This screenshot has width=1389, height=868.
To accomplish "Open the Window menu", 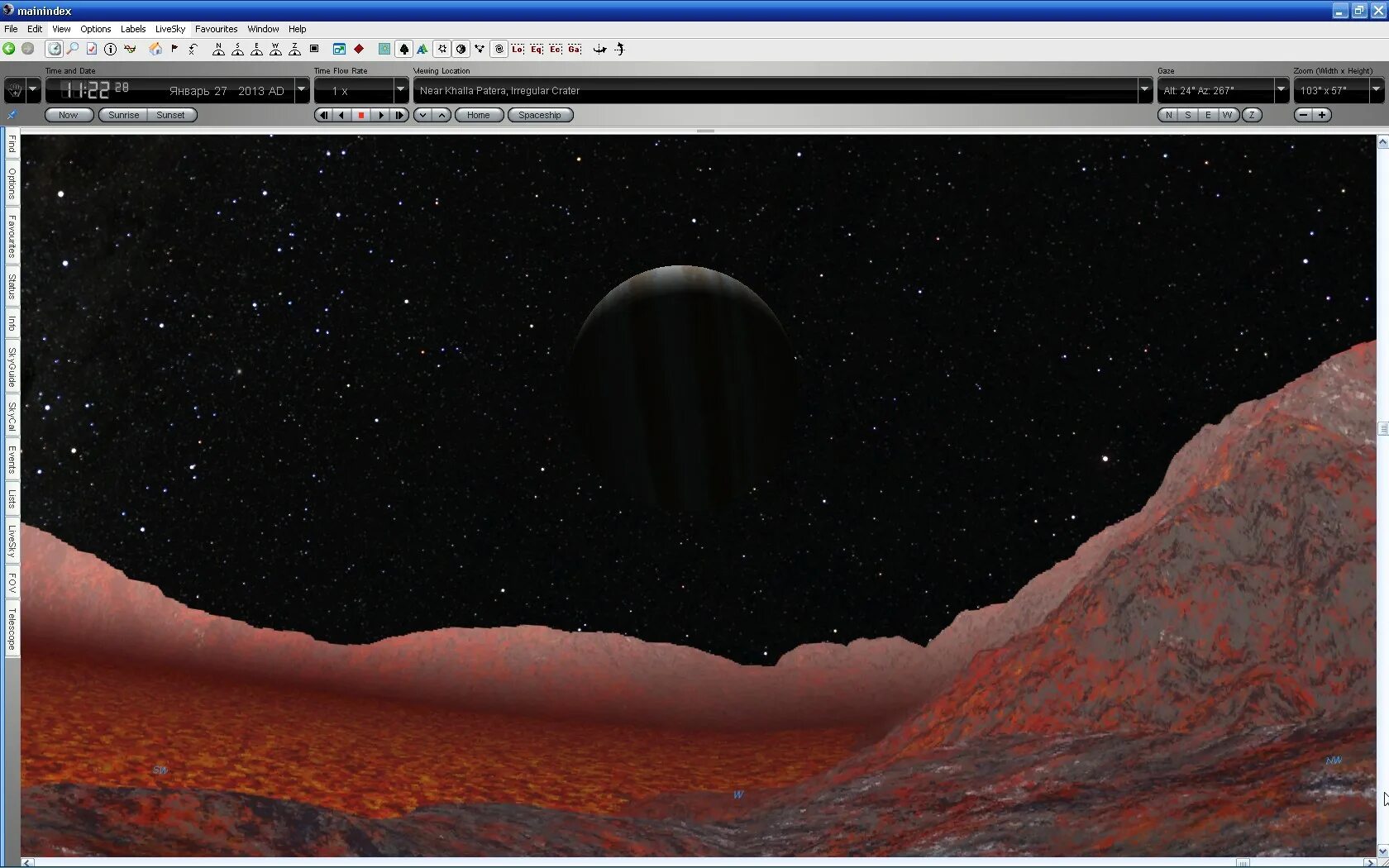I will (264, 29).
